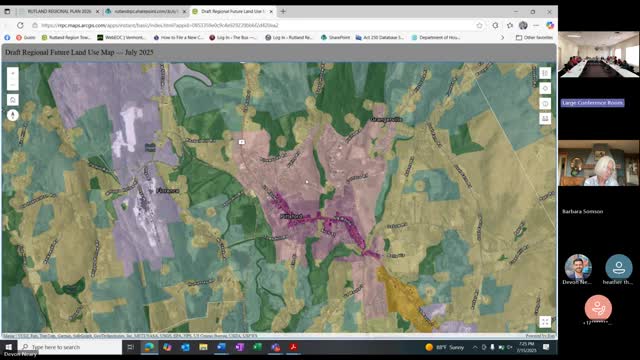Zoom out on the map
Image resolution: width=640 pixels, height=360 pixels.
pos(13,84)
